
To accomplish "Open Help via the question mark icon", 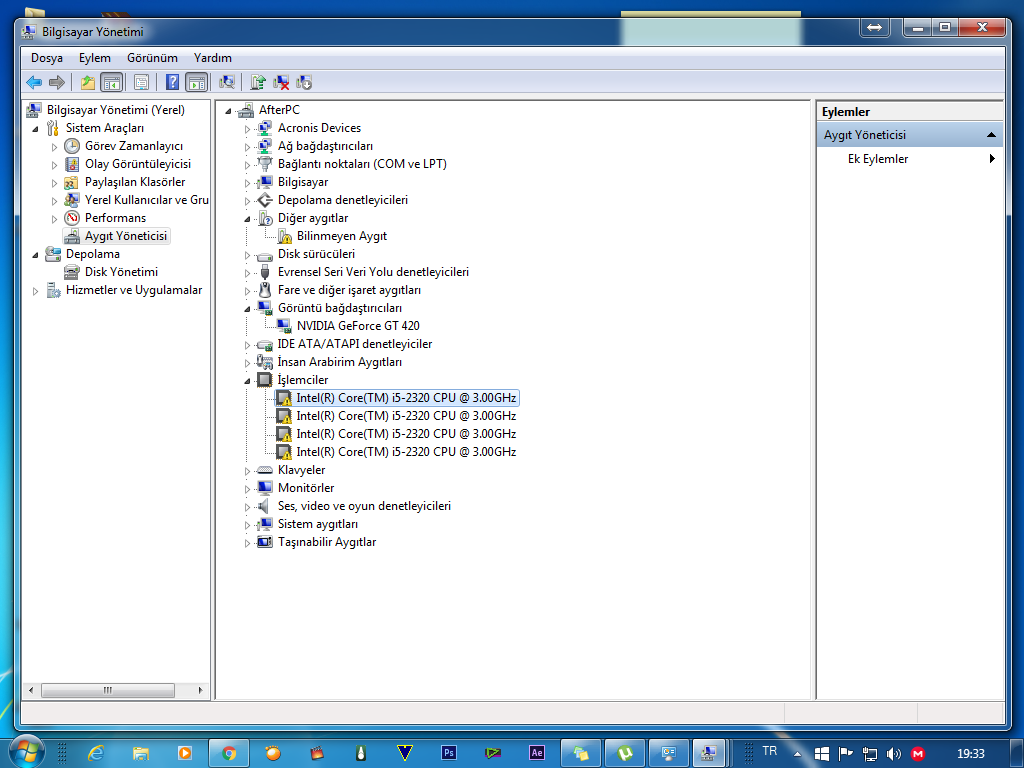I will (172, 82).
